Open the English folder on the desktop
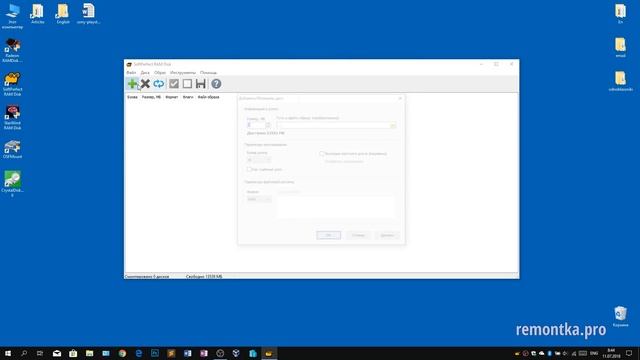Viewport: 640px width, 360px height. [x=63, y=14]
